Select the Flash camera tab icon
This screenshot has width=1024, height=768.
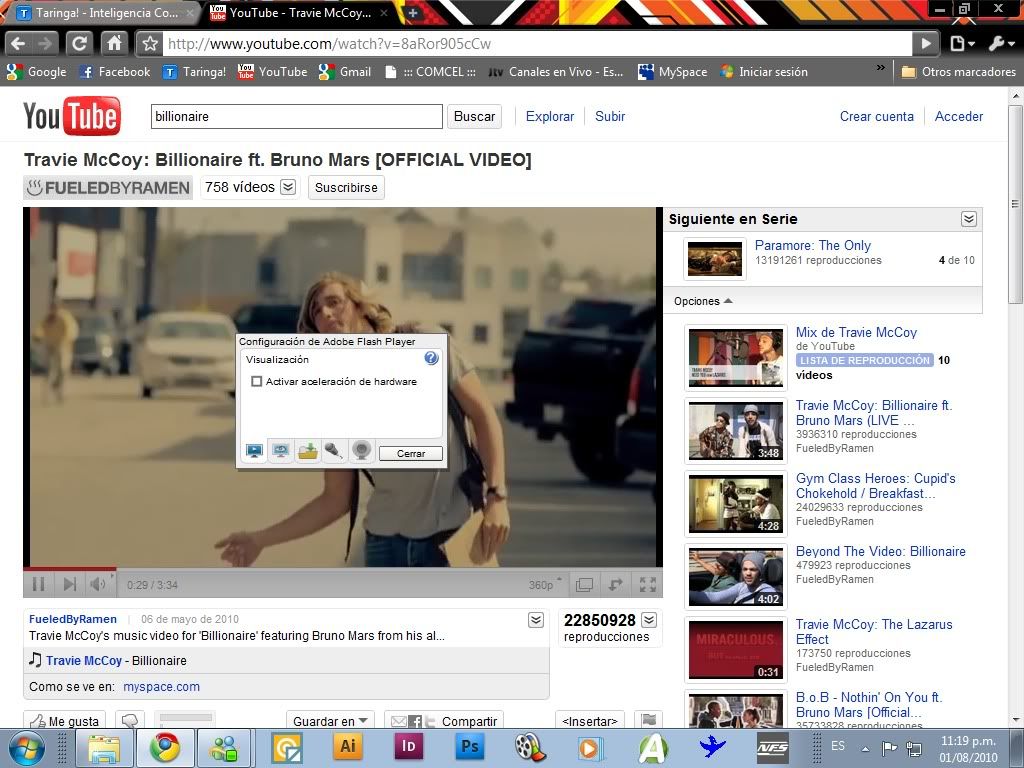[x=361, y=451]
